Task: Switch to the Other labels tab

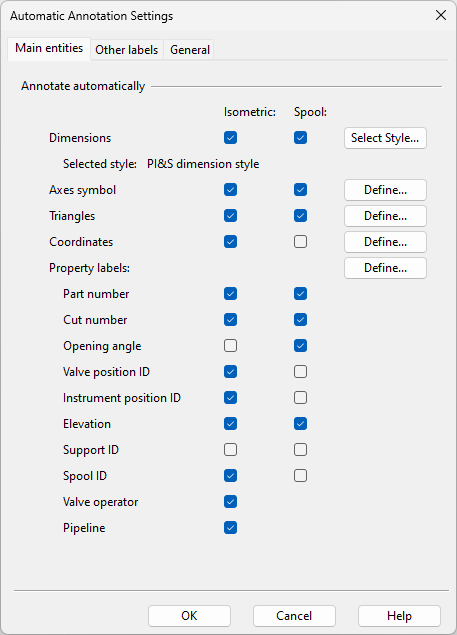Action: click(126, 50)
